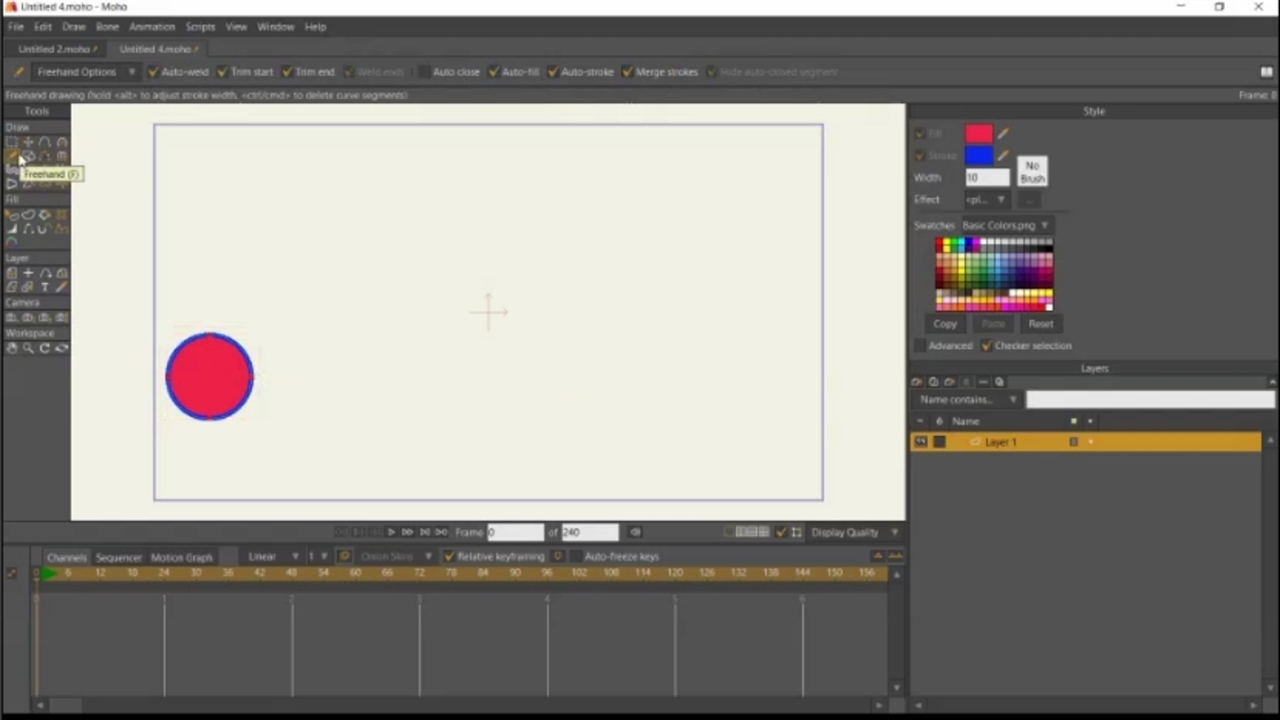Disable the Checker selection checkbox
Screen dimensions: 1280x720
pos(987,346)
